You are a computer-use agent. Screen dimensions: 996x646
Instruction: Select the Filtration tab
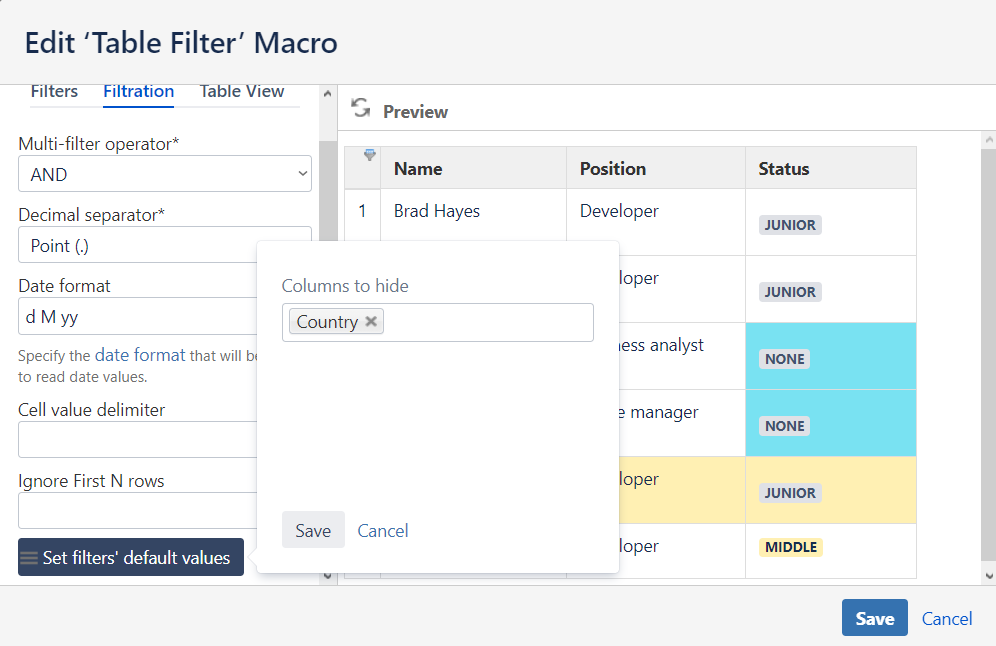point(138,91)
